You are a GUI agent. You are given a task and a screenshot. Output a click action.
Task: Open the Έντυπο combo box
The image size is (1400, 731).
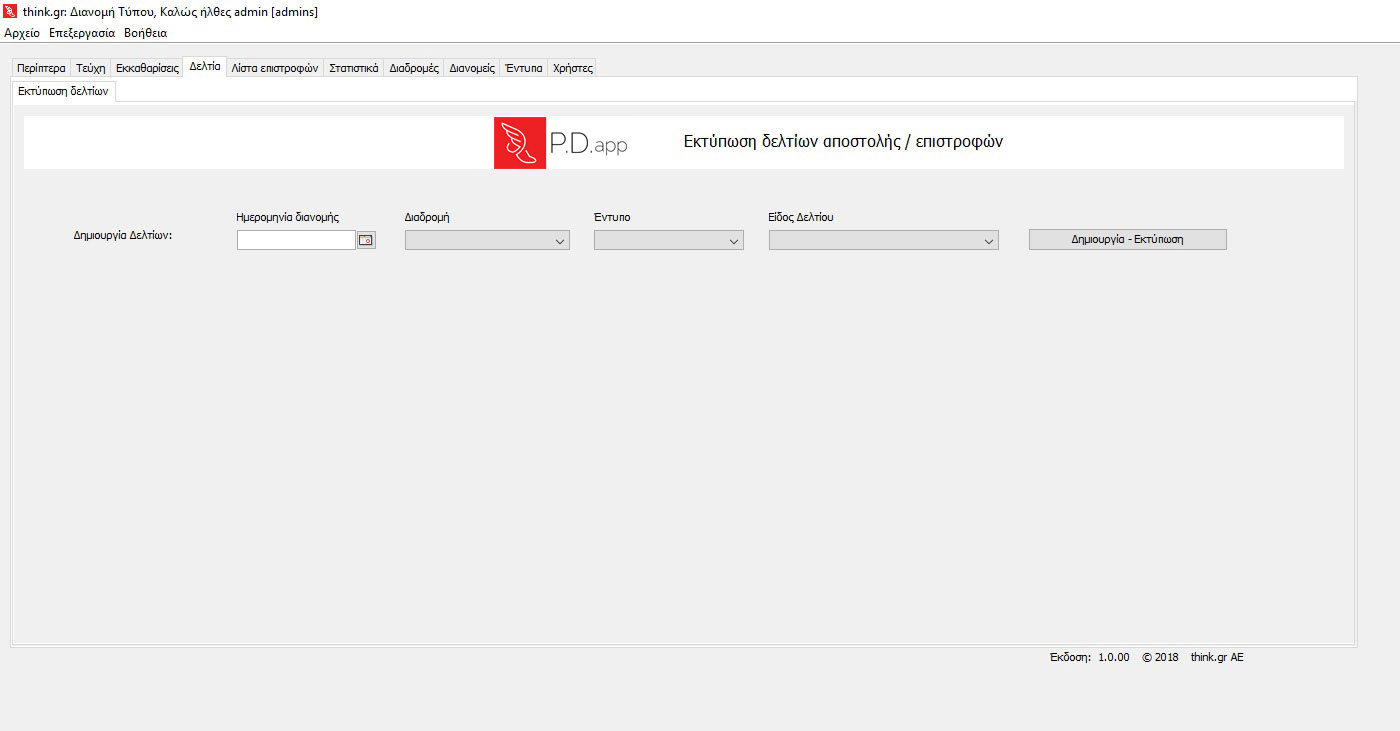(668, 241)
